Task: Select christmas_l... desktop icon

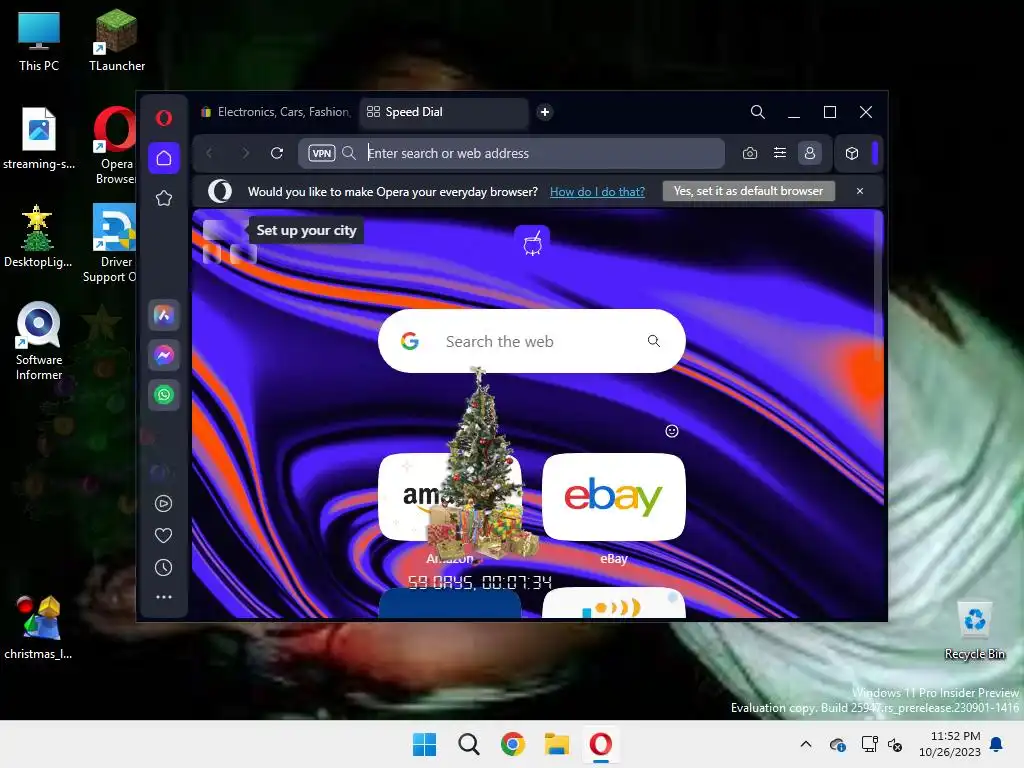Action: click(x=38, y=627)
